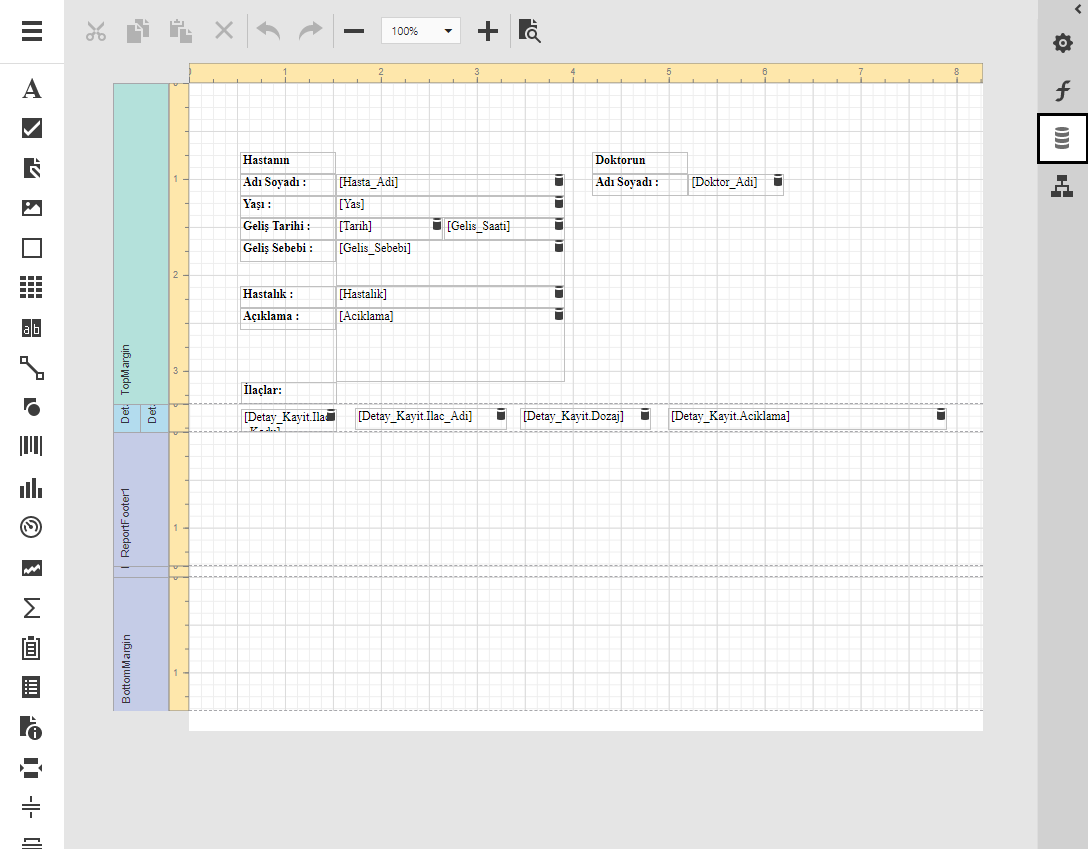Choose the Line tool in toolbox
This screenshot has height=849, width=1088.
[x=32, y=368]
